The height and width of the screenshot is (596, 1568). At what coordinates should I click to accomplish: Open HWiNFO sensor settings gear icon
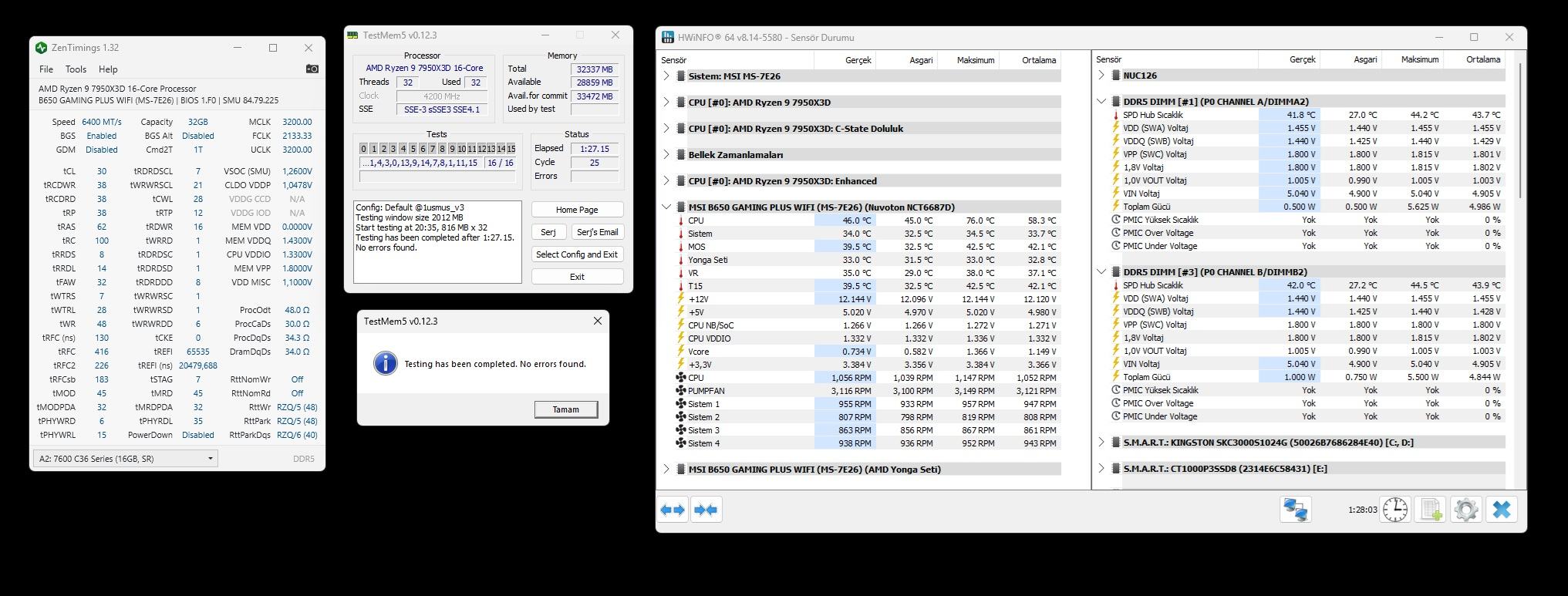tap(1466, 510)
